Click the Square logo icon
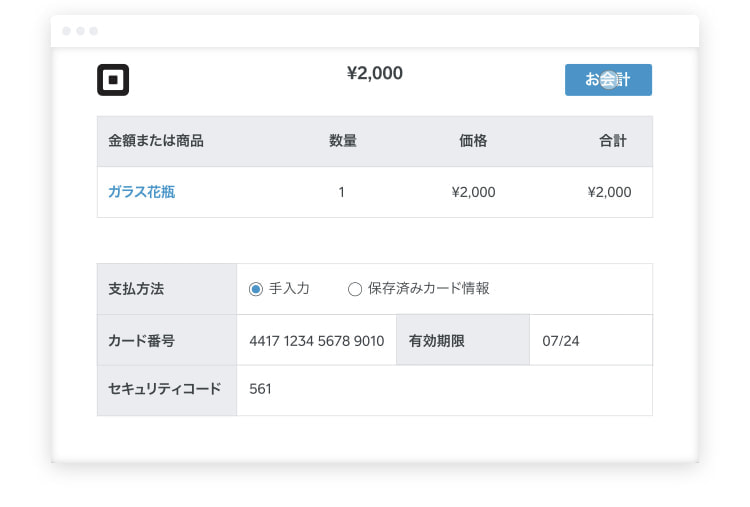 click(113, 80)
